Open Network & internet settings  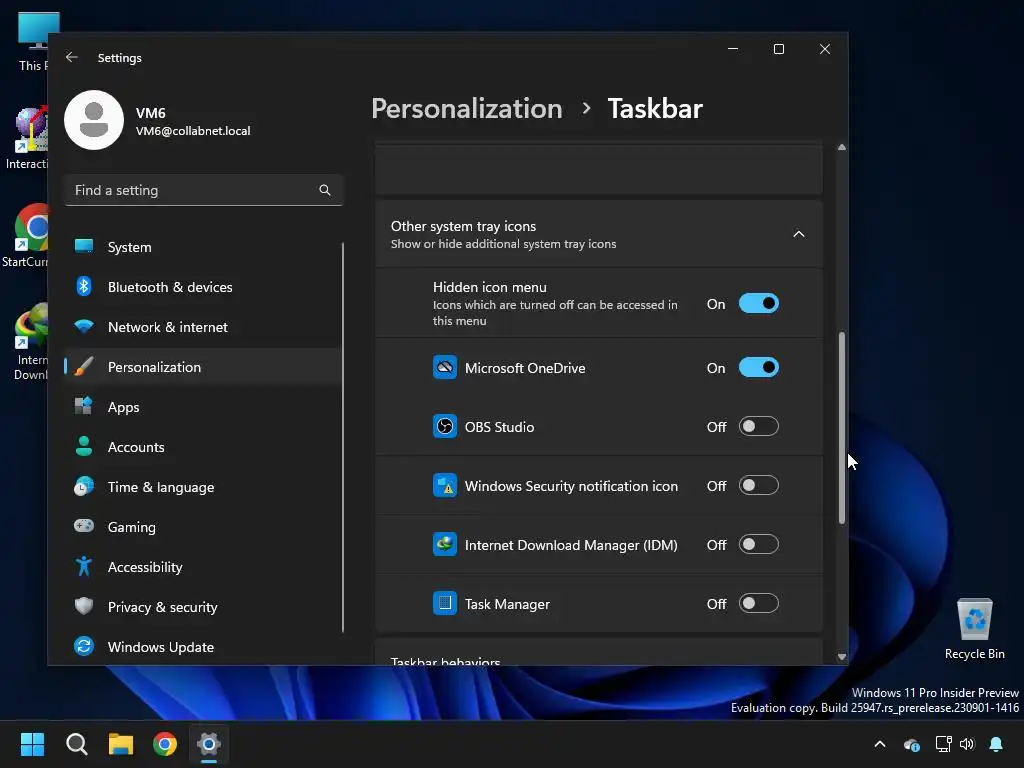click(203, 327)
